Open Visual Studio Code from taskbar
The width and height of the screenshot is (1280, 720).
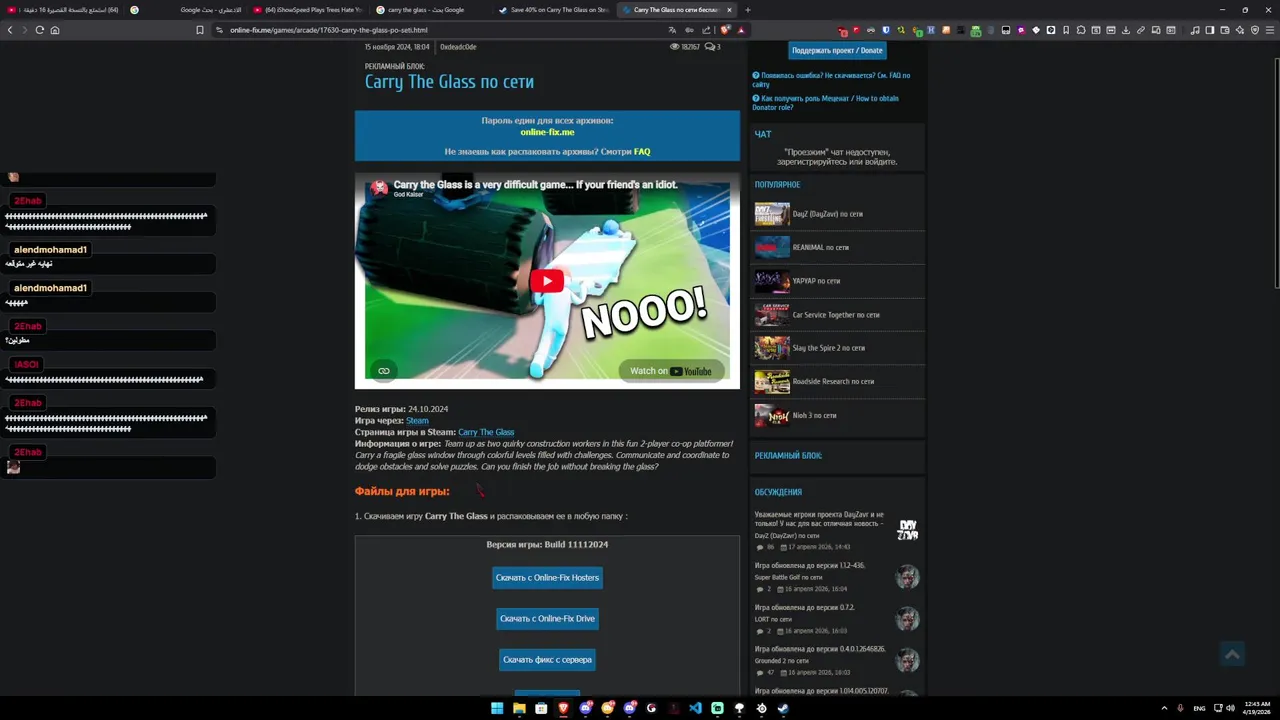(695, 708)
